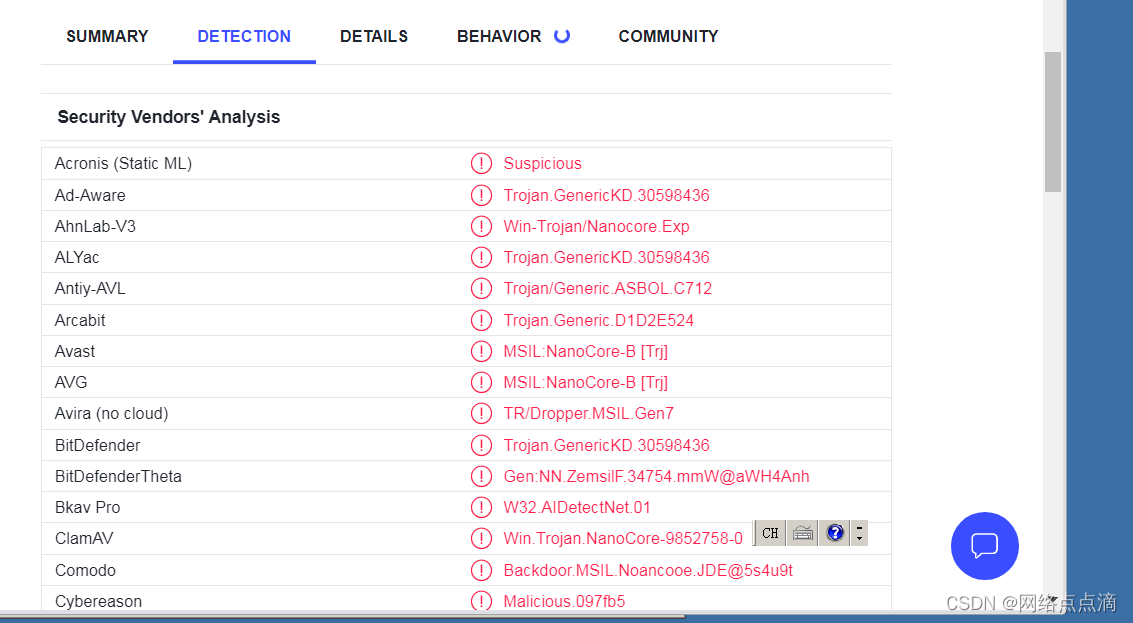
Task: Open the DETAILS tab
Action: pos(374,36)
